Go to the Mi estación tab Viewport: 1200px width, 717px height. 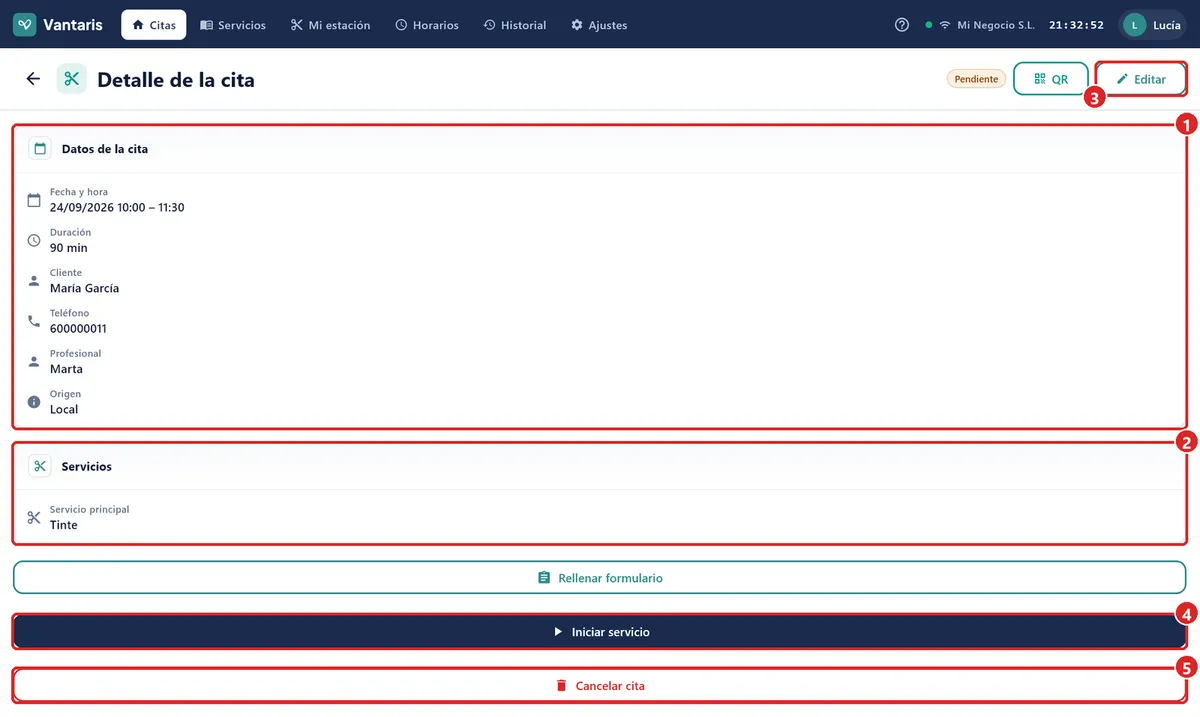[330, 25]
